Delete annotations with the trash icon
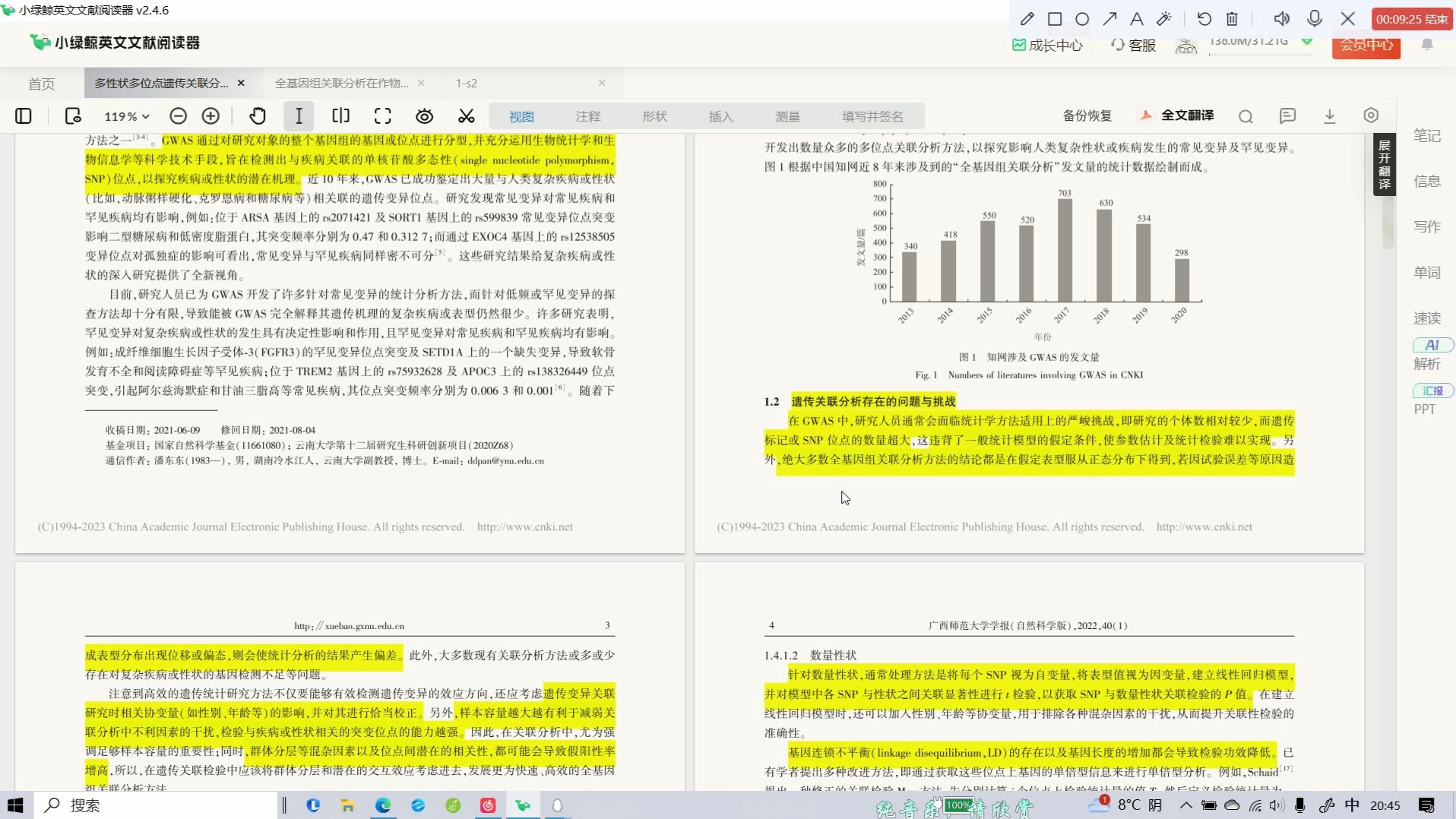Image resolution: width=1456 pixels, height=819 pixels. (1232, 19)
